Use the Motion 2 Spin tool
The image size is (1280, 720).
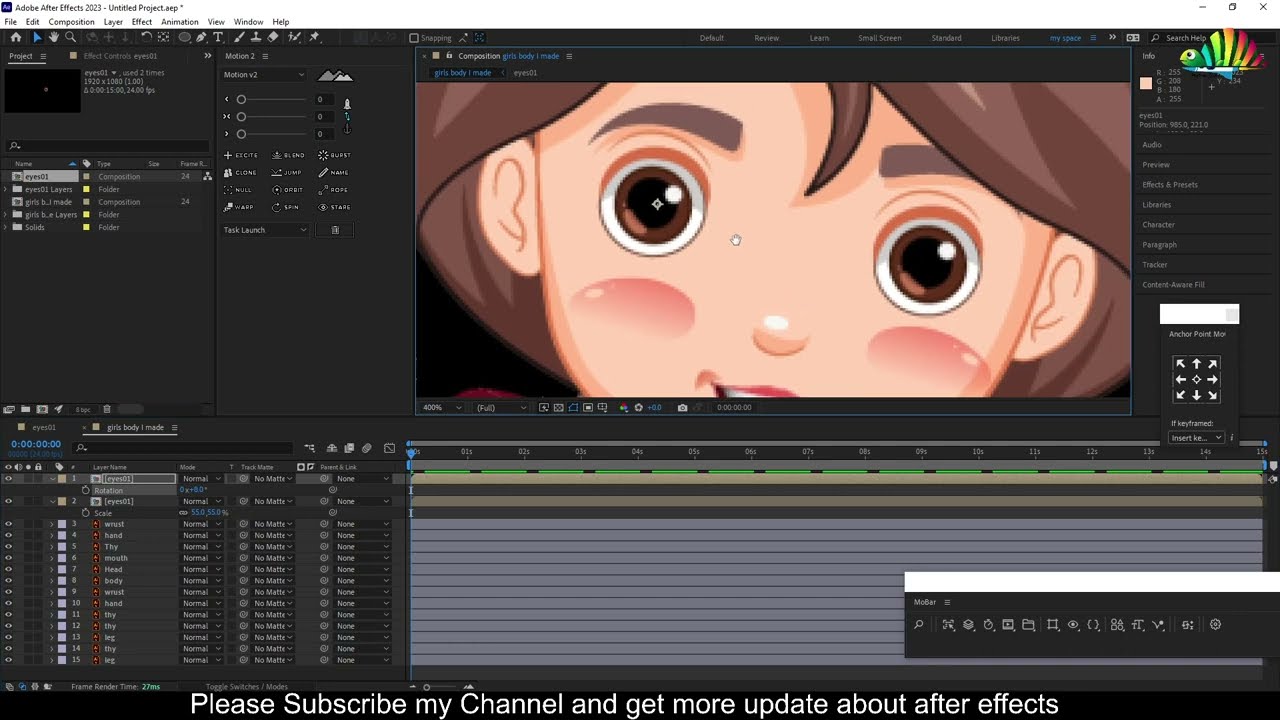click(x=286, y=207)
